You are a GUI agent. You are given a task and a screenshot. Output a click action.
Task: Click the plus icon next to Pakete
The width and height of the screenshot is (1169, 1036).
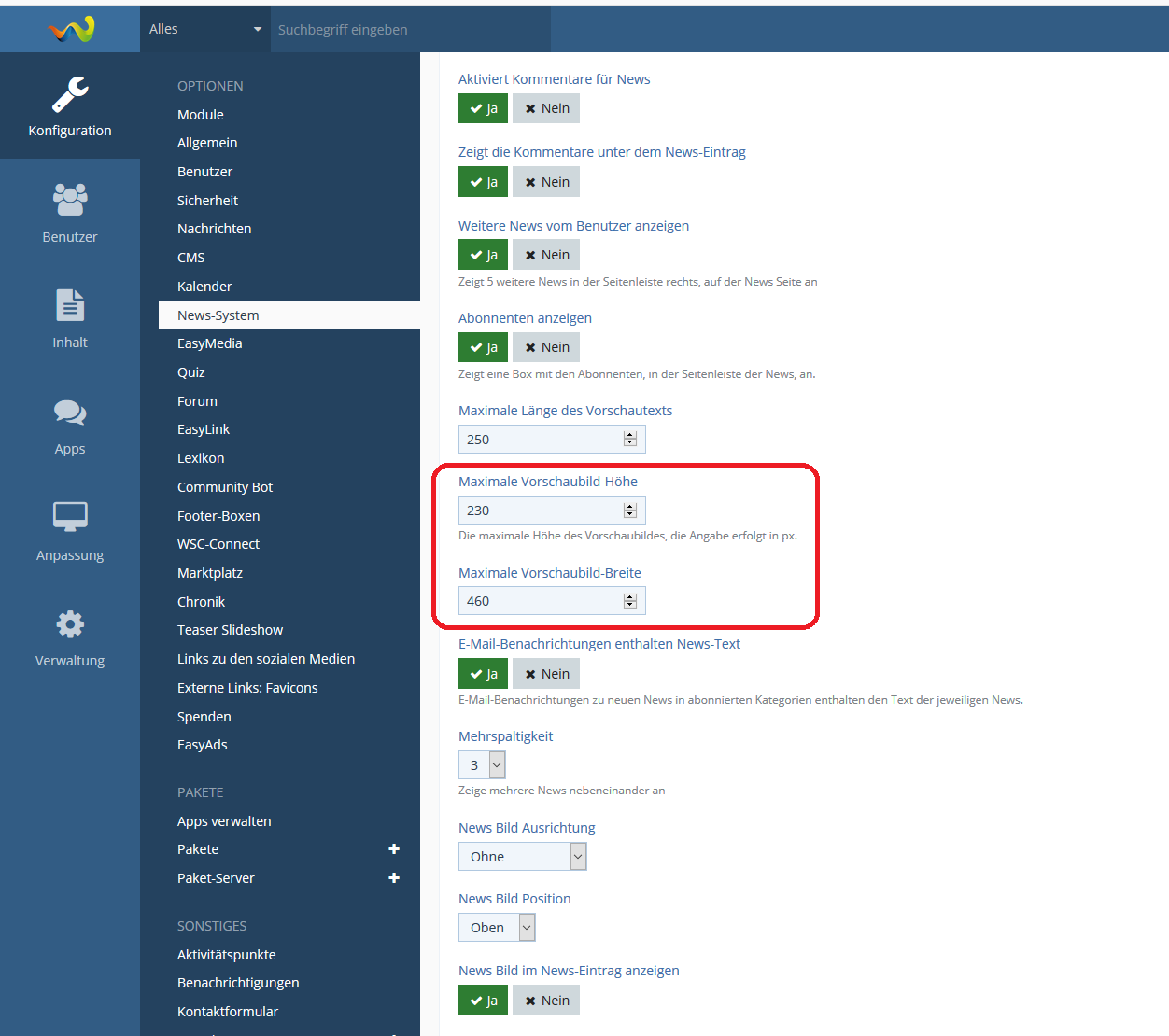394,849
